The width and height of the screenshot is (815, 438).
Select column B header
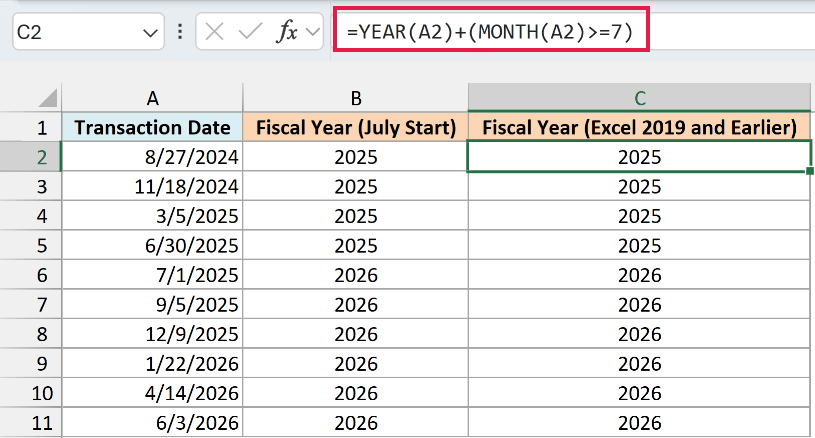[356, 98]
